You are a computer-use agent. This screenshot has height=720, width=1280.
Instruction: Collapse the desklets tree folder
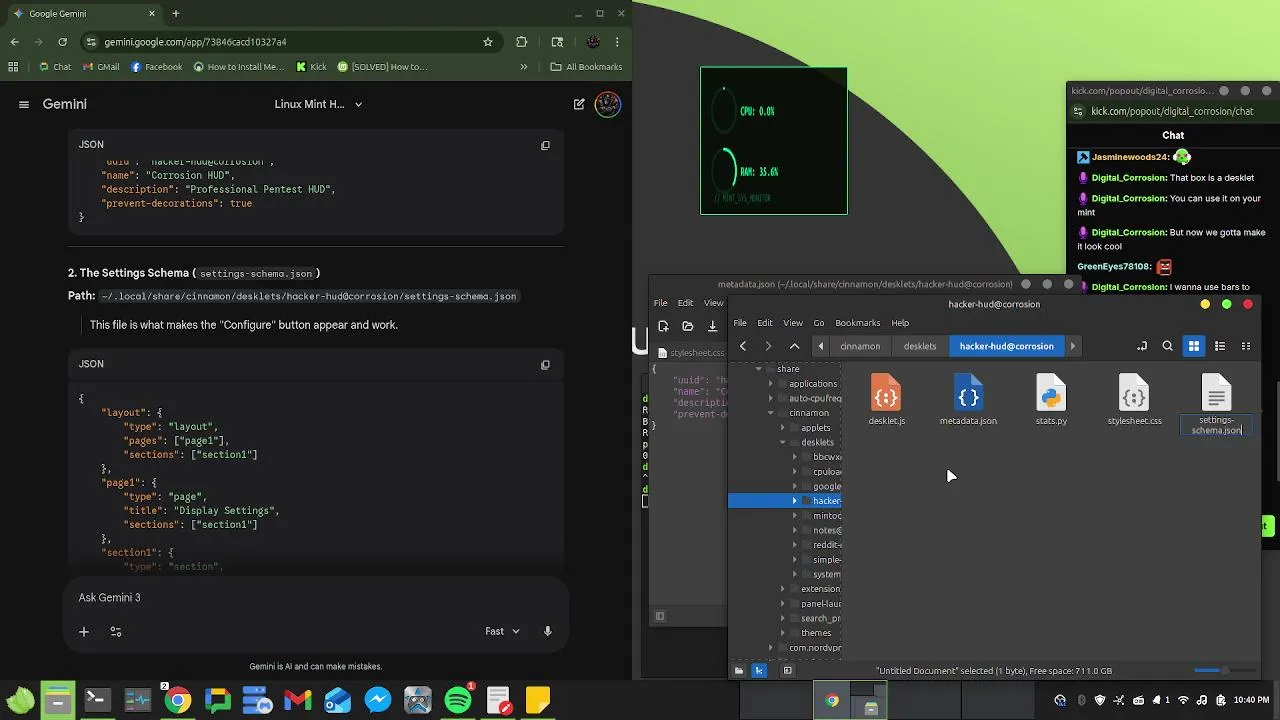(783, 442)
